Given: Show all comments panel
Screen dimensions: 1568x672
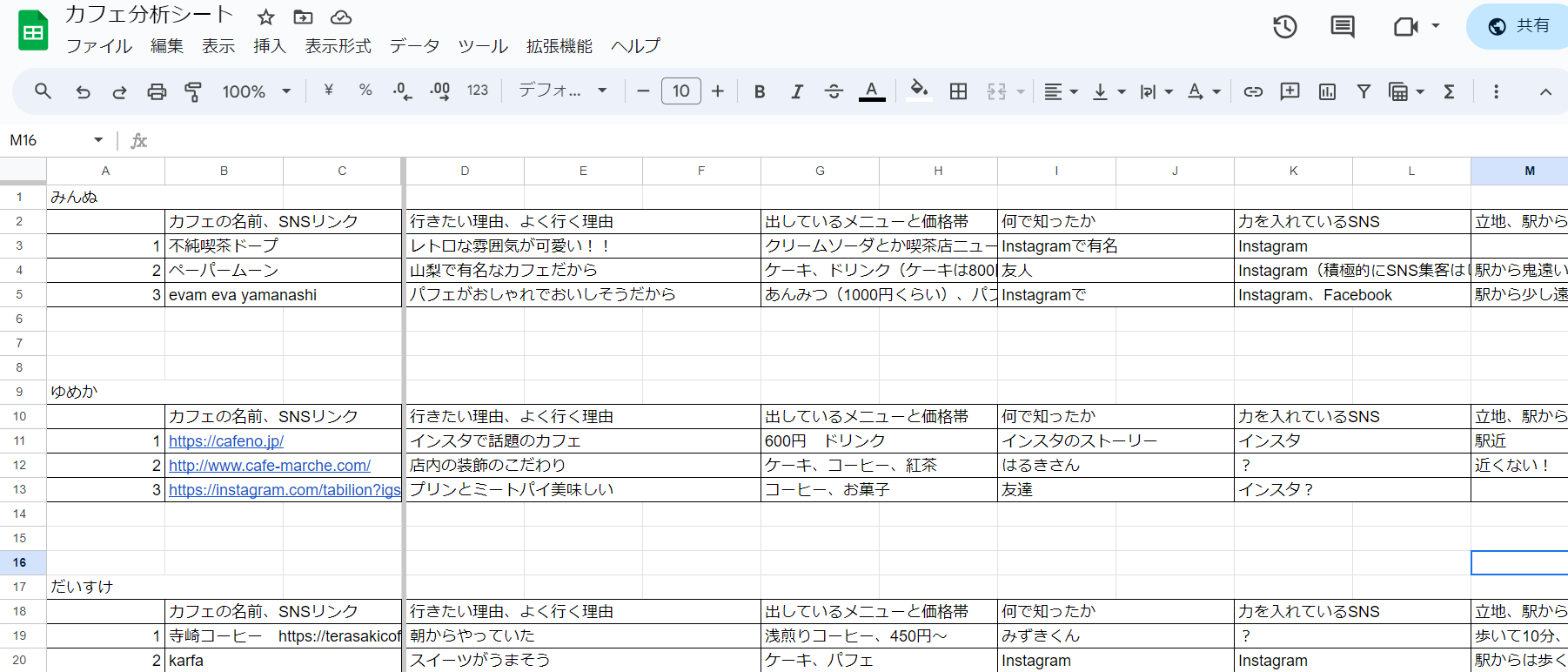Looking at the screenshot, I should point(1343,27).
